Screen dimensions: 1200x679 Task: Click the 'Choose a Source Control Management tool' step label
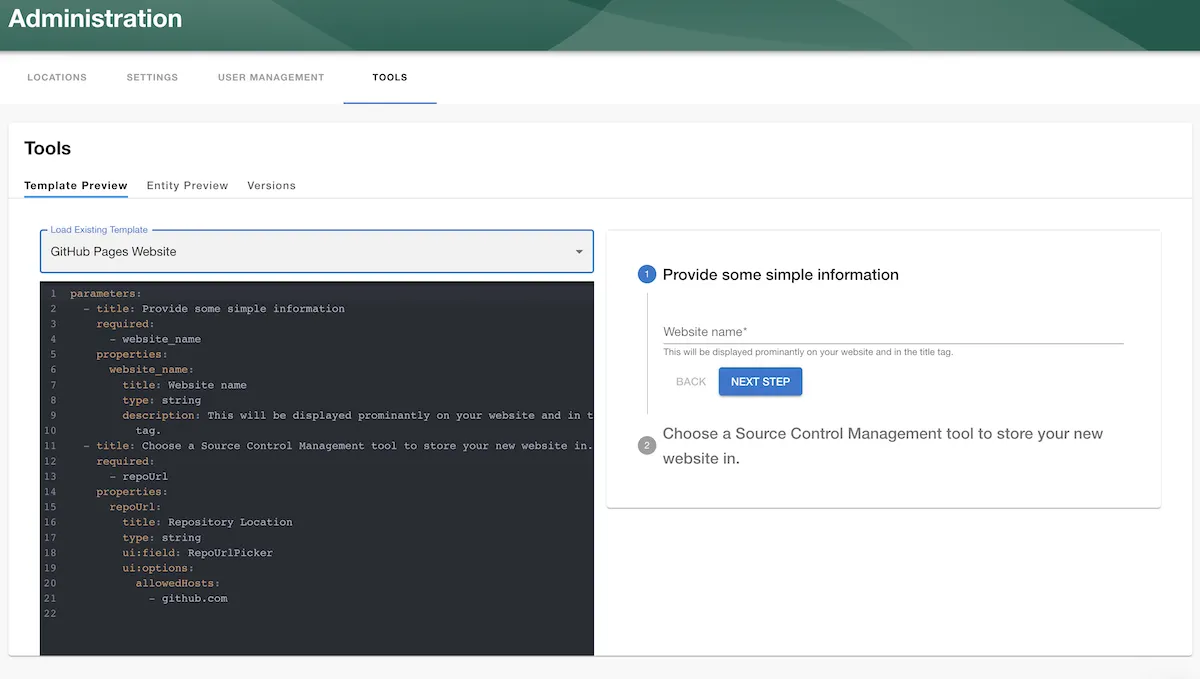coord(882,434)
